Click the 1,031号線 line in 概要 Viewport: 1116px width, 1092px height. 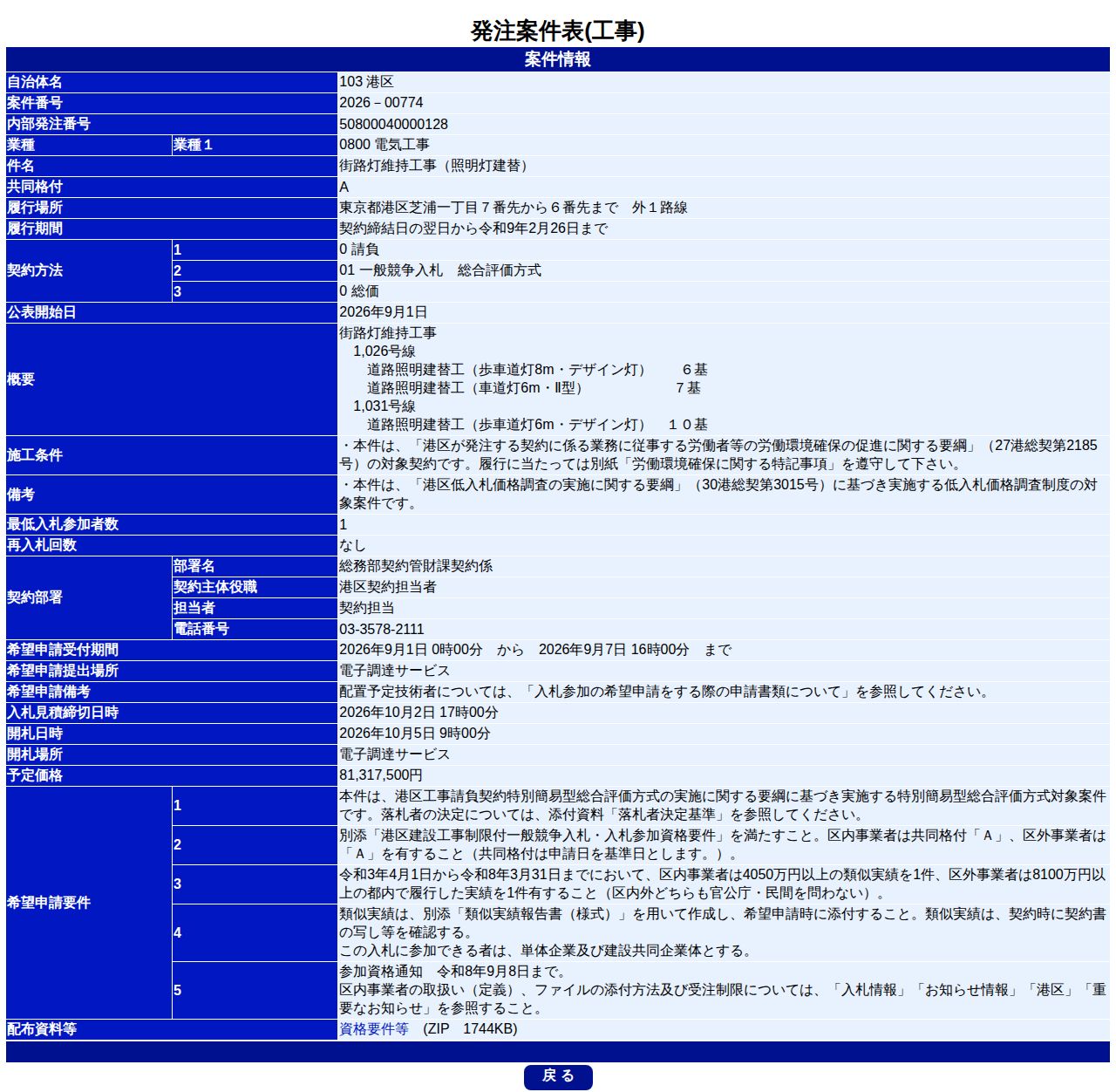tap(384, 406)
